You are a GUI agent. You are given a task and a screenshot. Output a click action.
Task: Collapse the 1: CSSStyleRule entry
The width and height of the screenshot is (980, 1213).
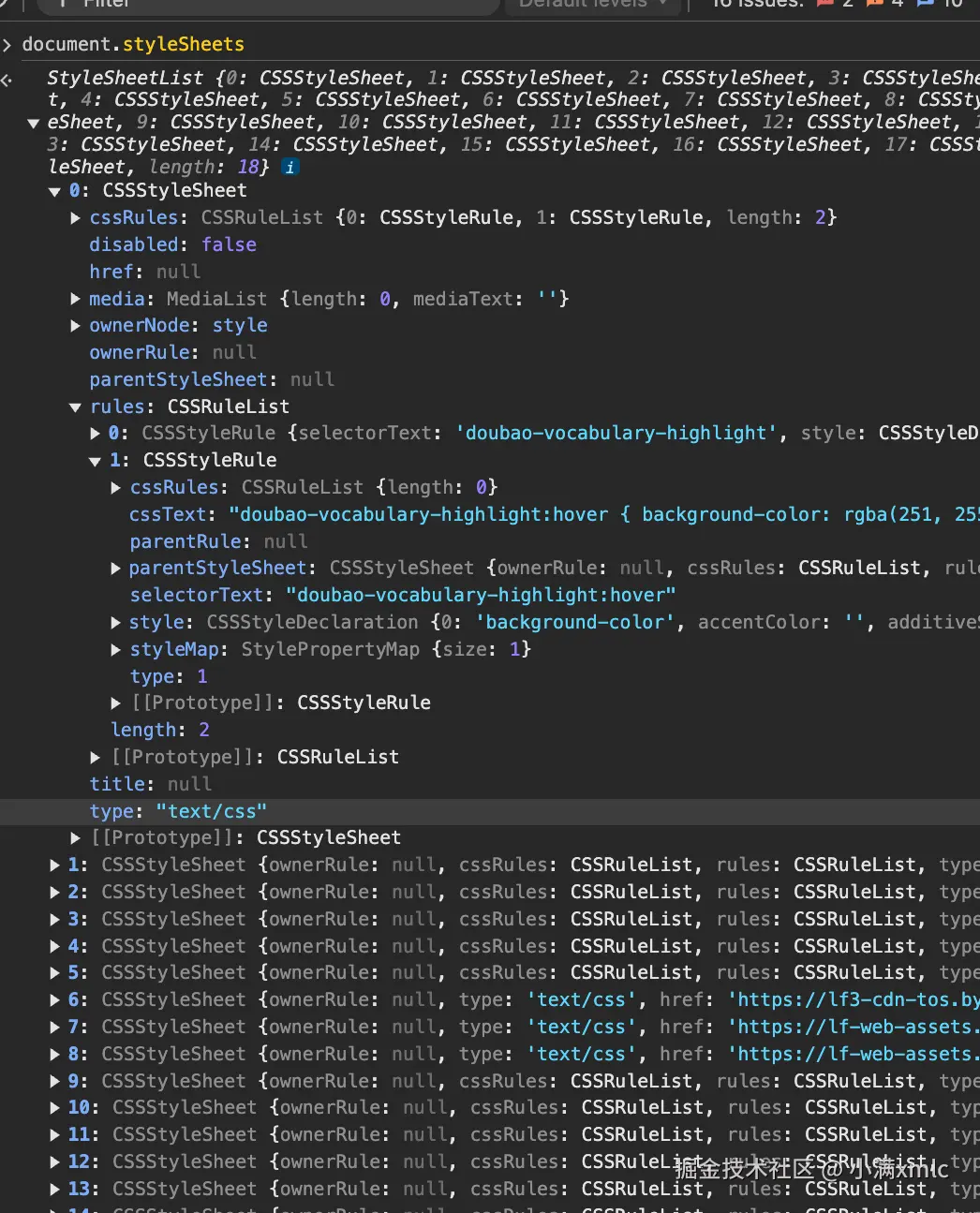(95, 461)
